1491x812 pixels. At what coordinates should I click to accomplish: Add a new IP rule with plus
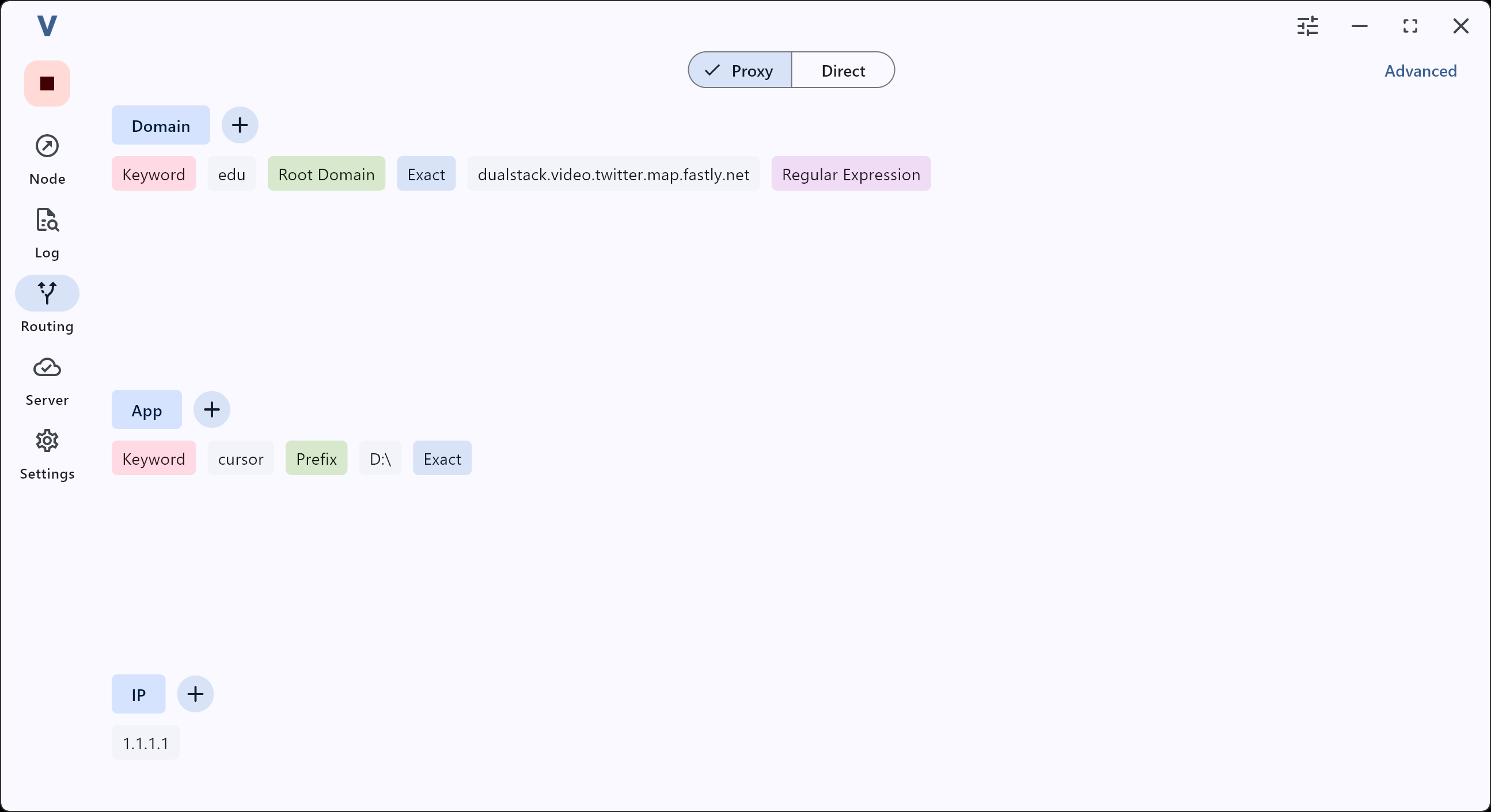195,694
